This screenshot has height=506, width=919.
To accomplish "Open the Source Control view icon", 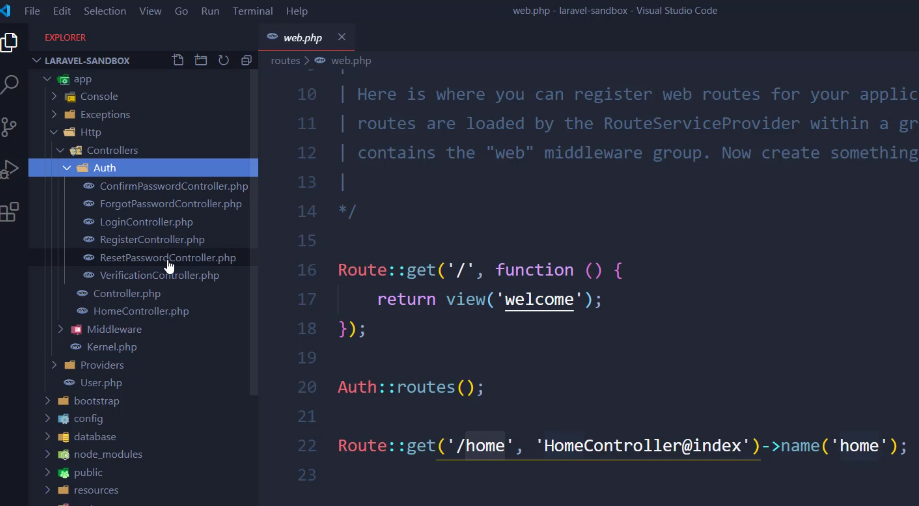I will click(10, 127).
